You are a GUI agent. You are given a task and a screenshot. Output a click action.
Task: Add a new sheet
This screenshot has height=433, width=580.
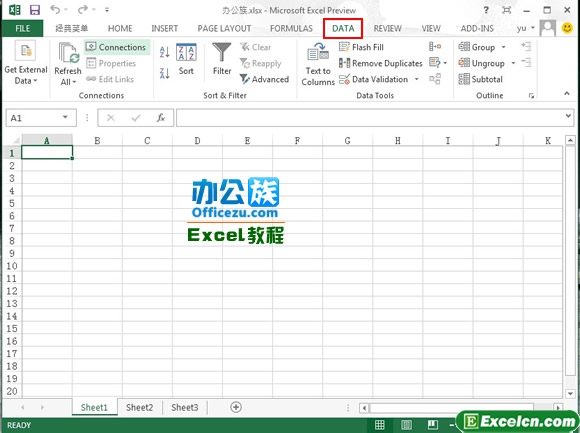point(236,407)
